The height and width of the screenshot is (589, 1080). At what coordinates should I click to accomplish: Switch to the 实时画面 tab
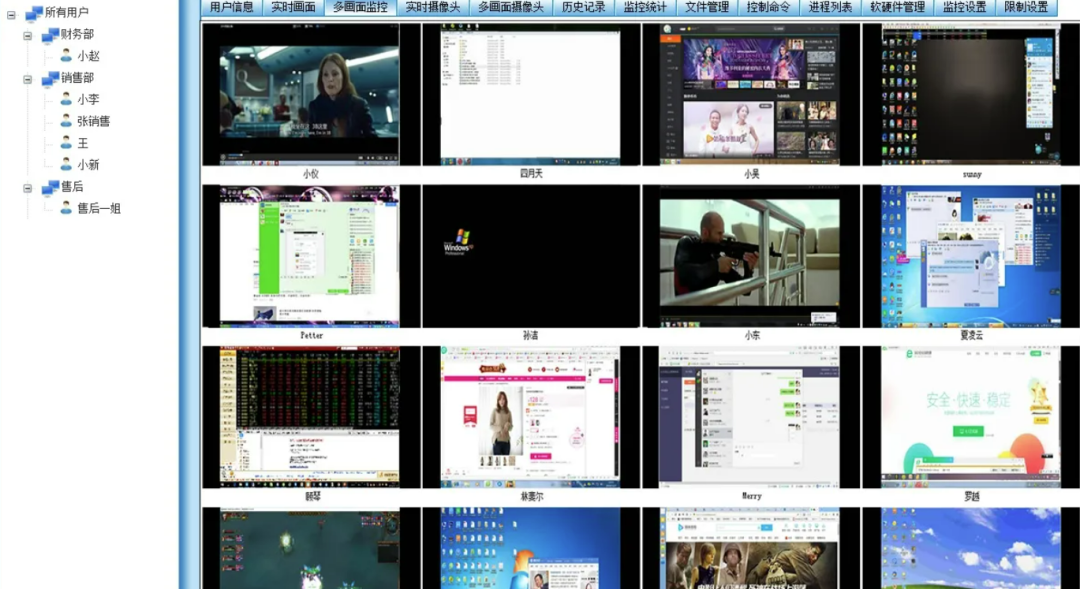click(293, 8)
